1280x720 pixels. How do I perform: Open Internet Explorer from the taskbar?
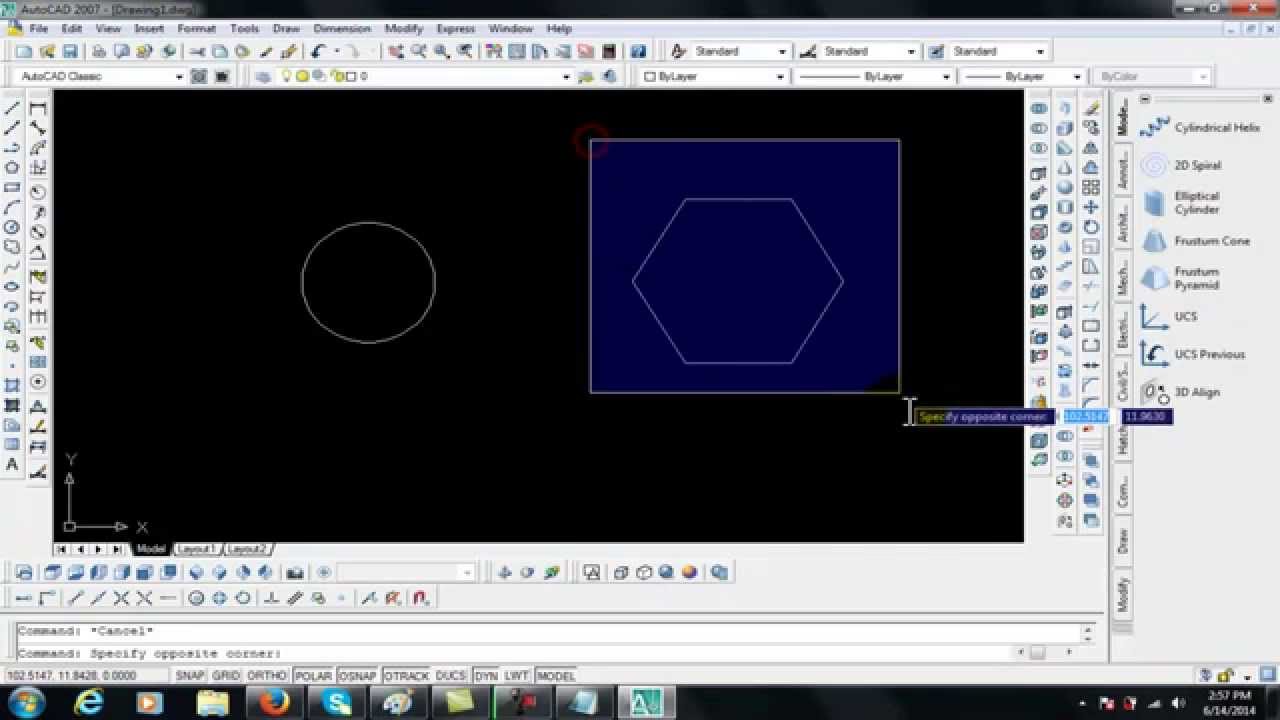click(x=88, y=703)
